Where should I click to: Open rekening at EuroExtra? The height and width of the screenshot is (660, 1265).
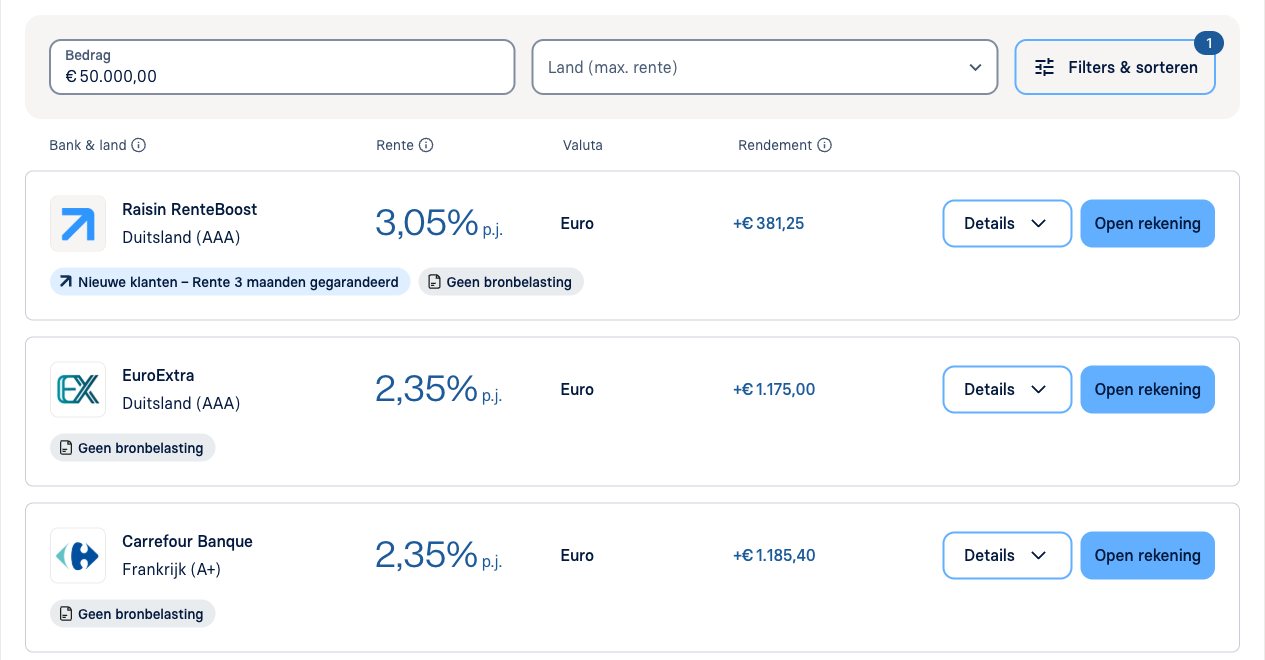(x=1147, y=389)
